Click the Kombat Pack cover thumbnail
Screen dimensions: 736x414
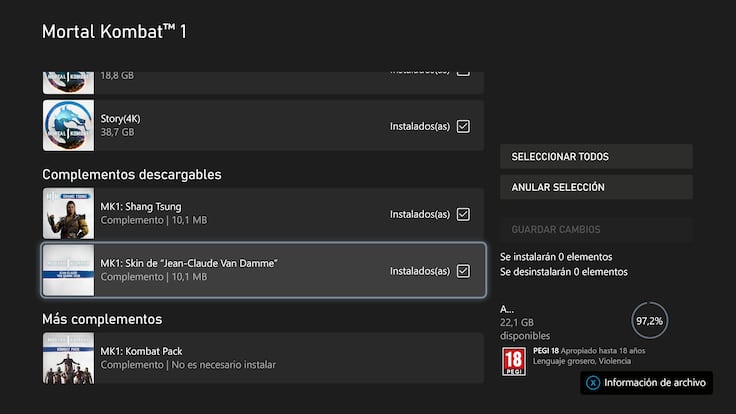[x=69, y=358]
